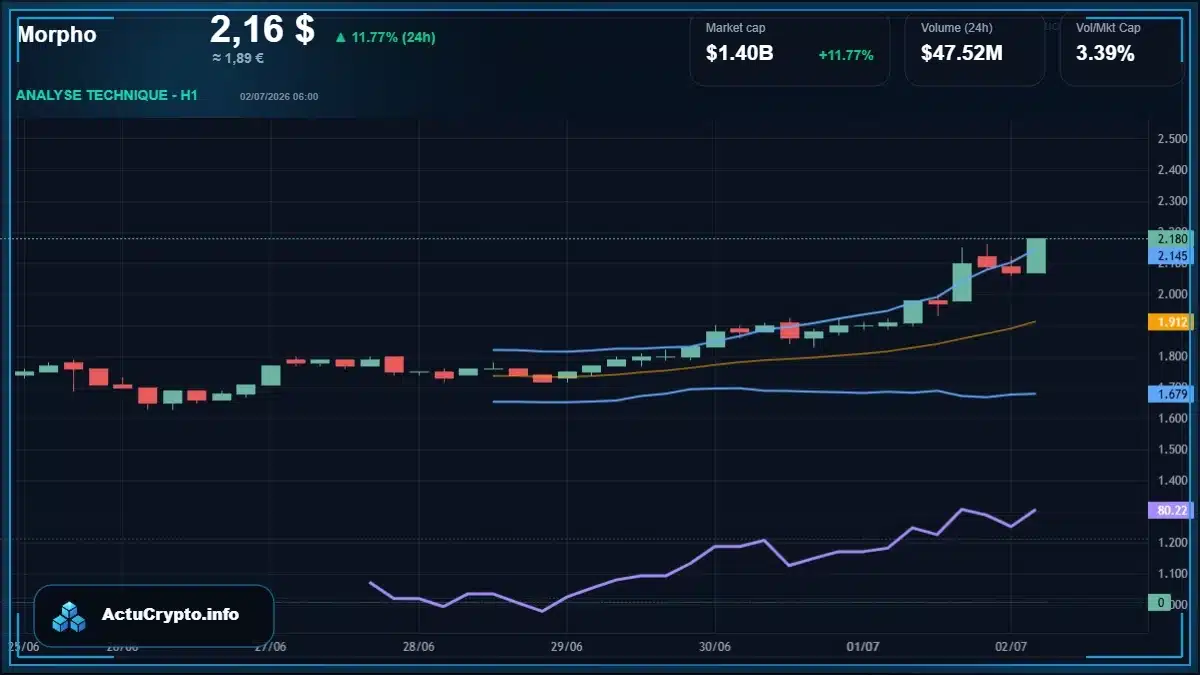Click the 01/07 date axis label
The width and height of the screenshot is (1200, 675).
point(863,646)
